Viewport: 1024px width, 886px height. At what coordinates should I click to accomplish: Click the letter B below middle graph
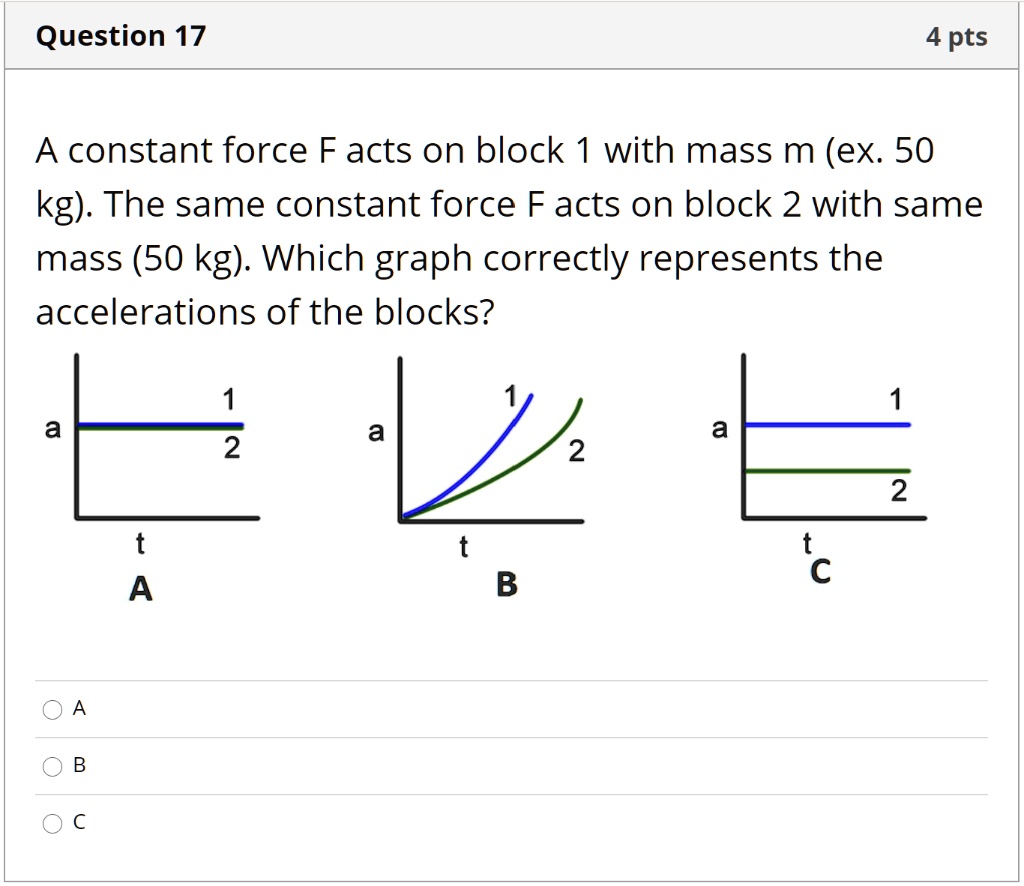coord(507,586)
